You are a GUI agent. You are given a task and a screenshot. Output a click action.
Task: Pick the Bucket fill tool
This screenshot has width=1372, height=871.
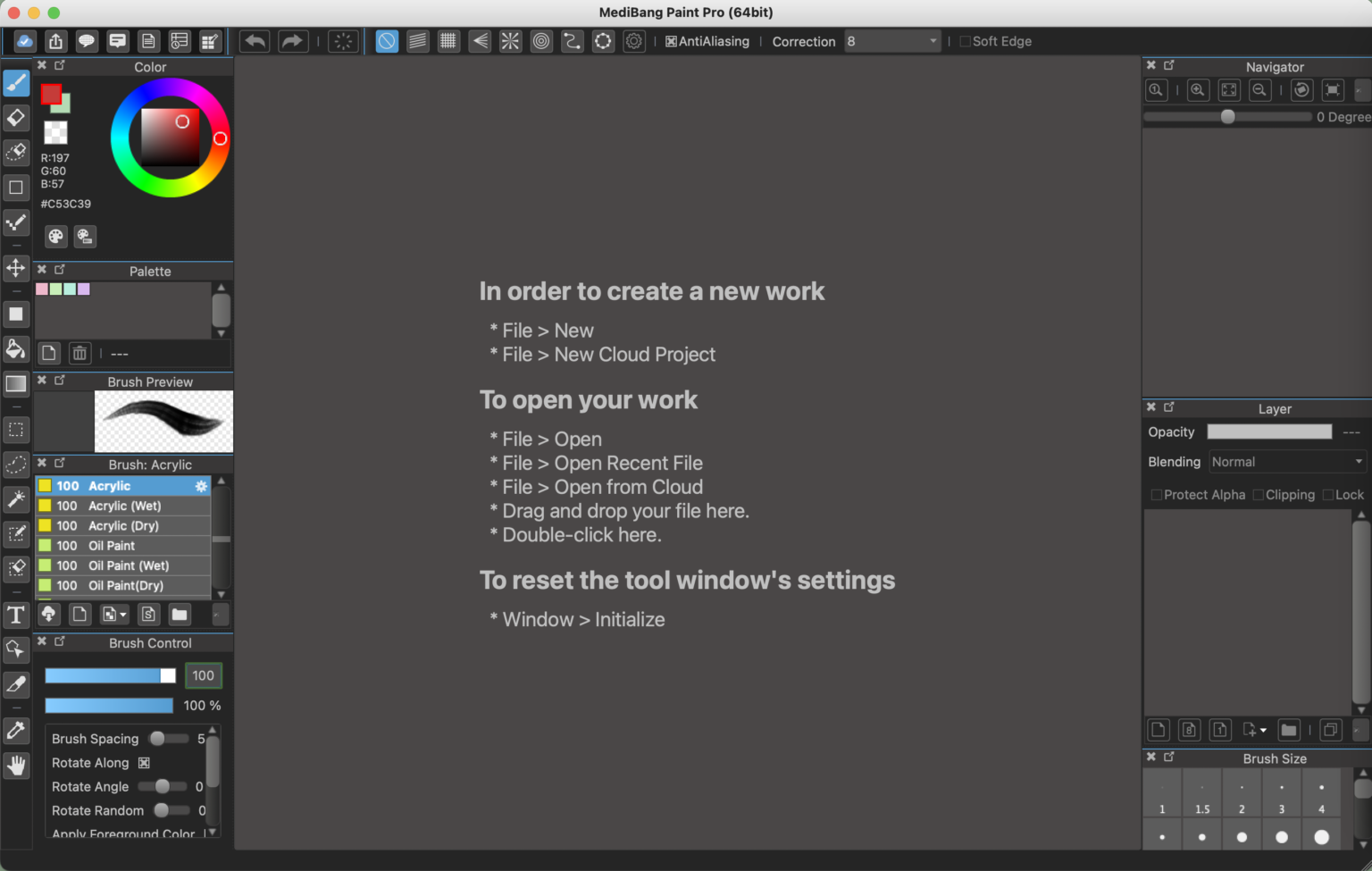16,348
